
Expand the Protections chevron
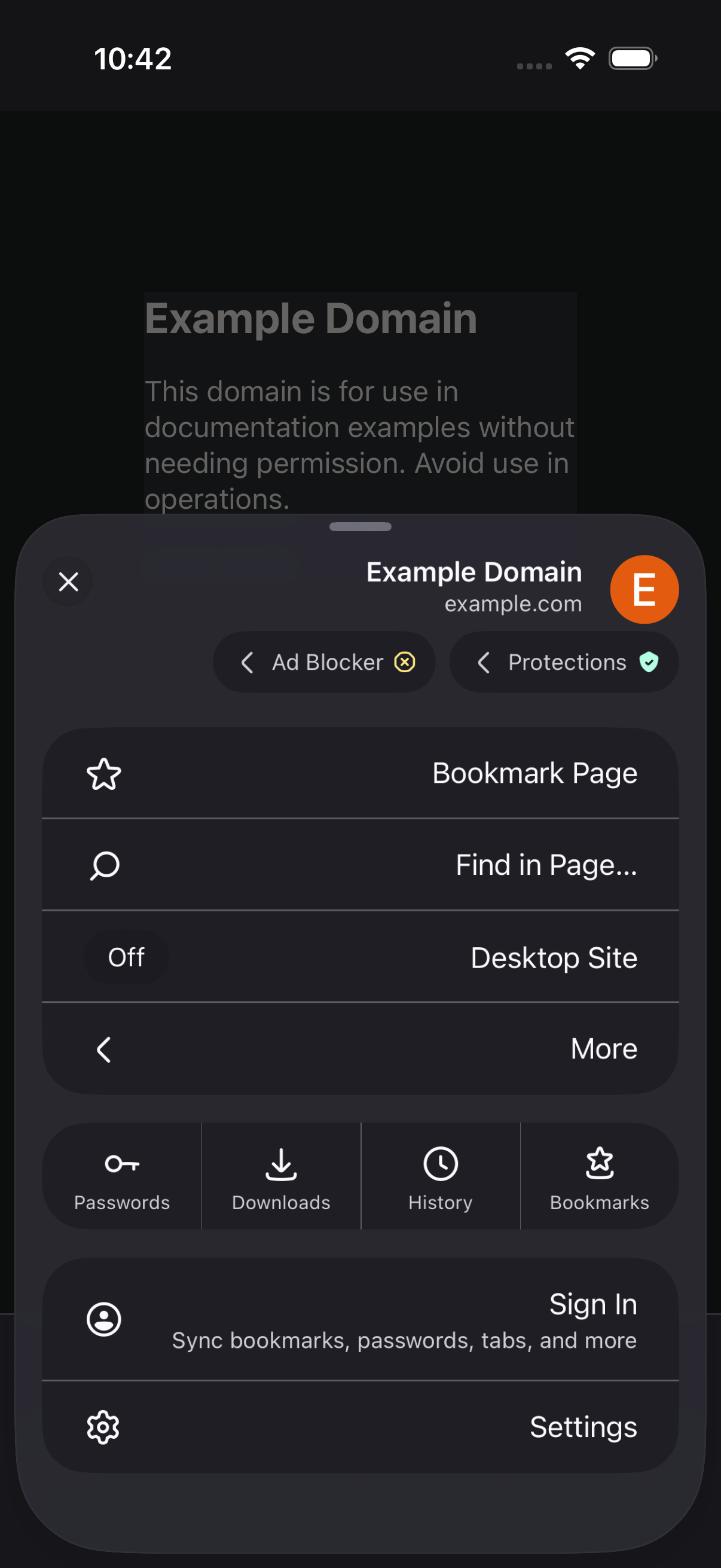tap(484, 662)
